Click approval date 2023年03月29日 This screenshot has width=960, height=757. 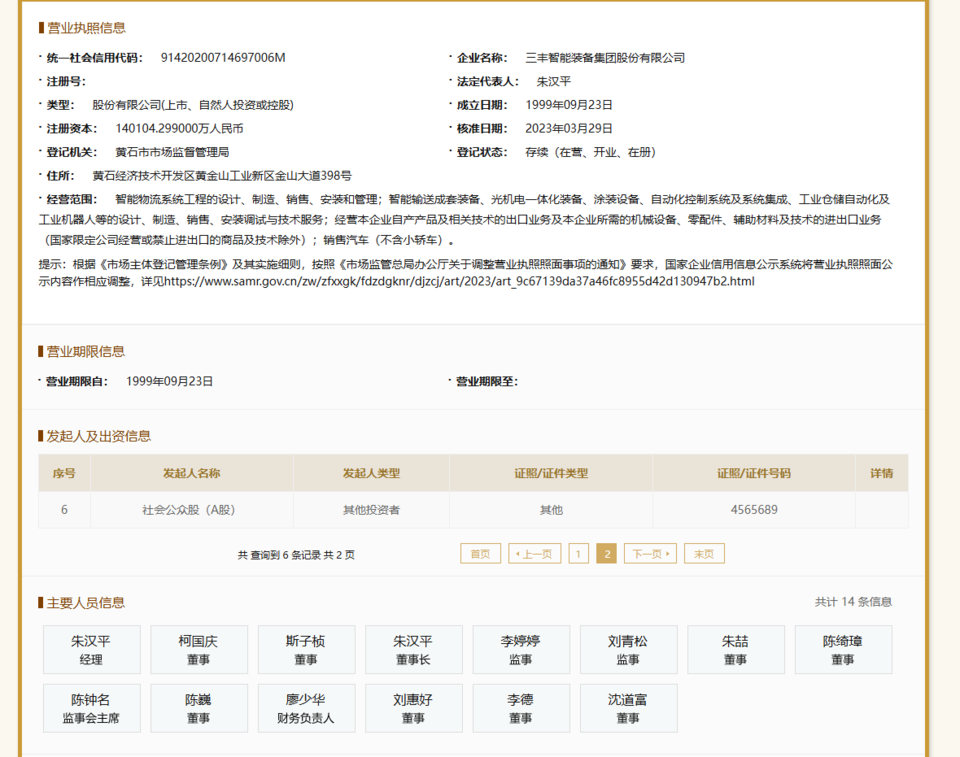[569, 129]
